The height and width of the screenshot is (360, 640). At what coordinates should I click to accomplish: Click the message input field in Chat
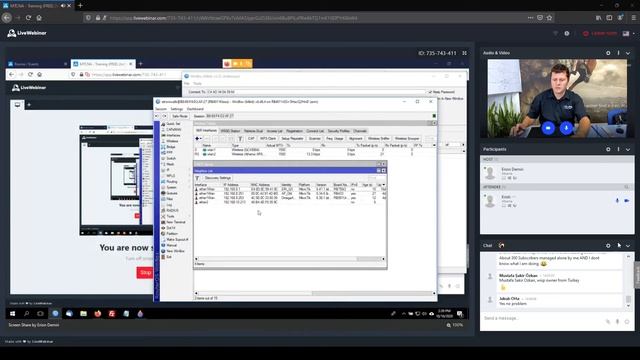[543, 318]
